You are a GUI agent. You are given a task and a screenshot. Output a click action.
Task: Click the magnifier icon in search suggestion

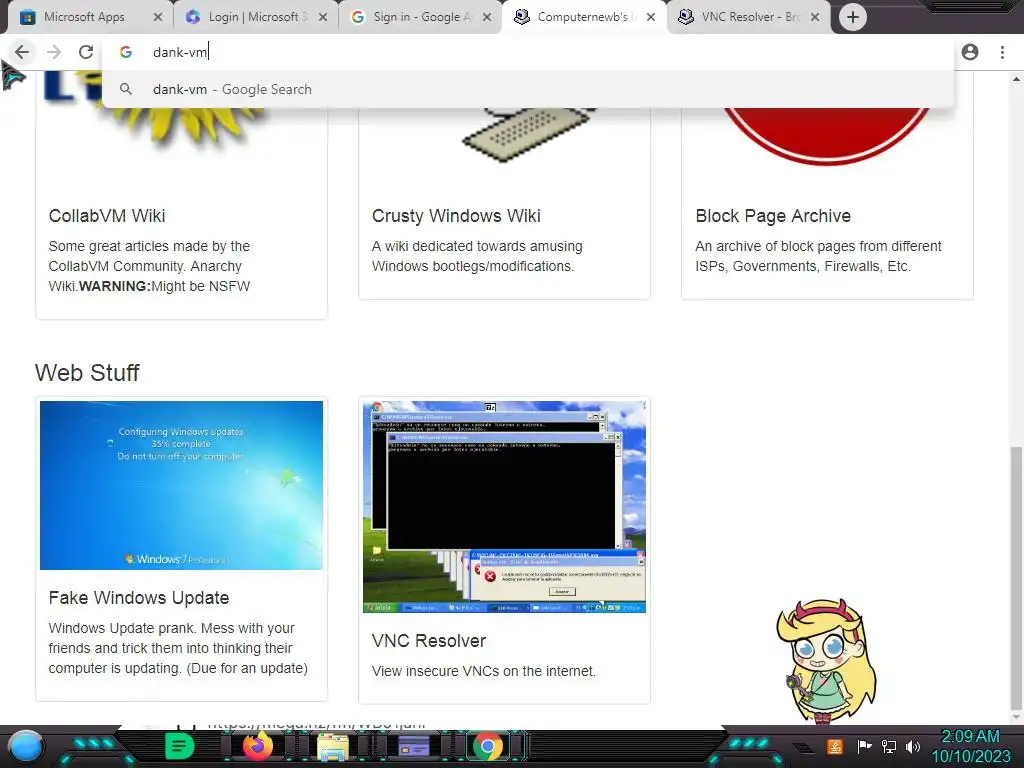pos(126,89)
